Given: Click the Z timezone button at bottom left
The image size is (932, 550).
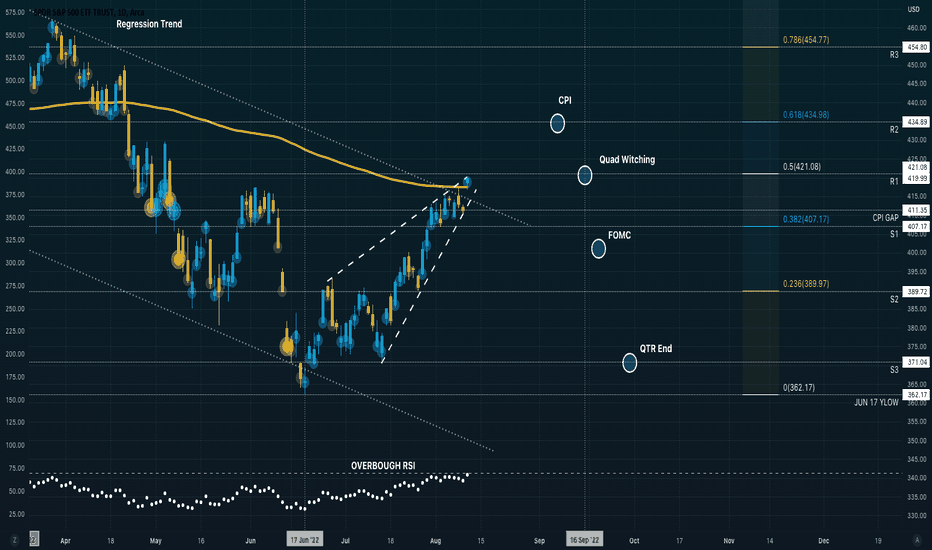Looking at the screenshot, I should (14, 540).
